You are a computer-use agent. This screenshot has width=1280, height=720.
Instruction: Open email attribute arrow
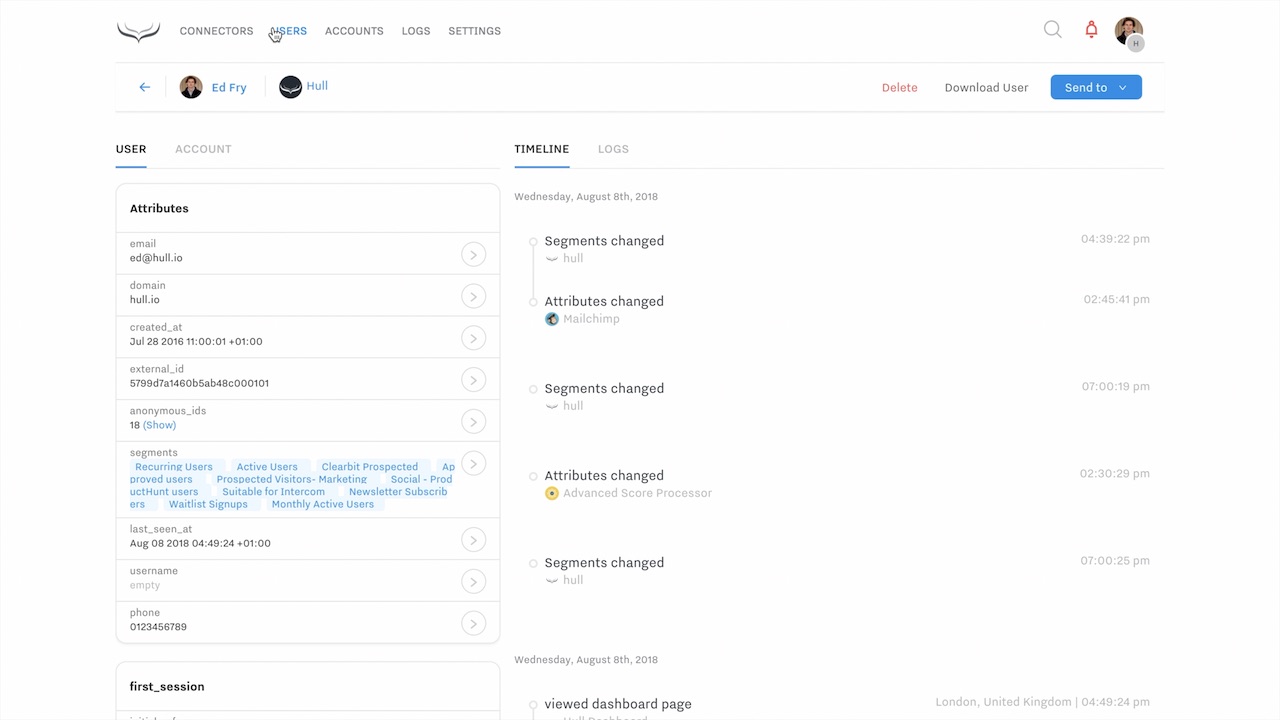tap(473, 254)
